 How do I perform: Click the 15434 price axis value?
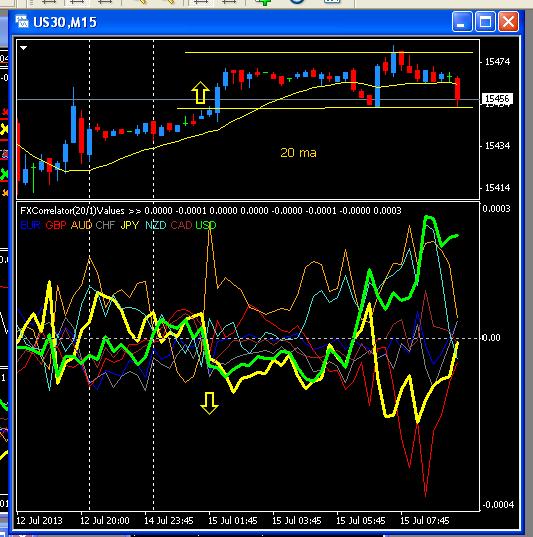pos(498,146)
